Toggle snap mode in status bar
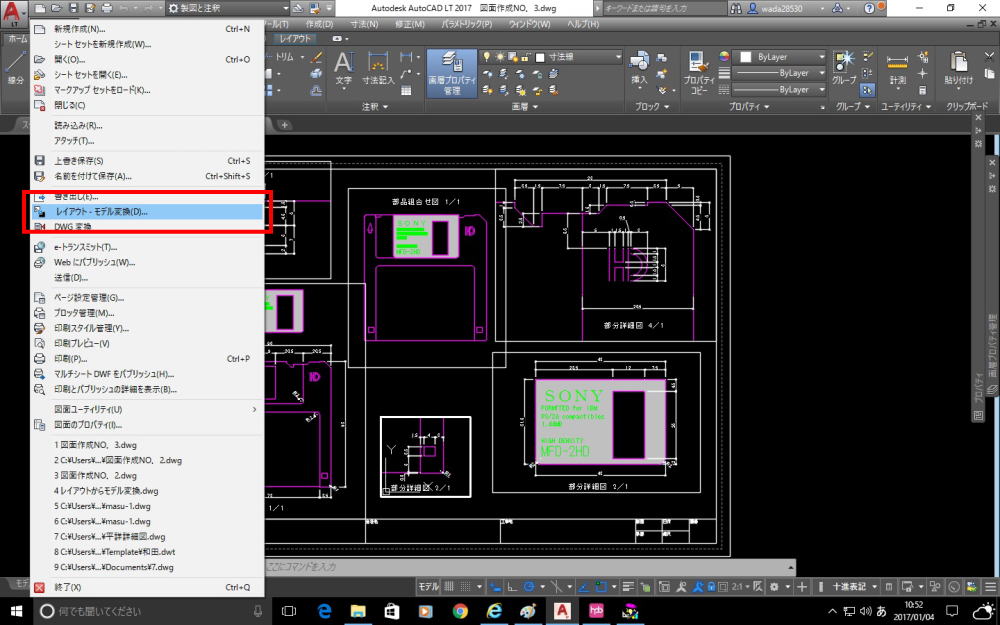1000x625 pixels. pos(467,587)
